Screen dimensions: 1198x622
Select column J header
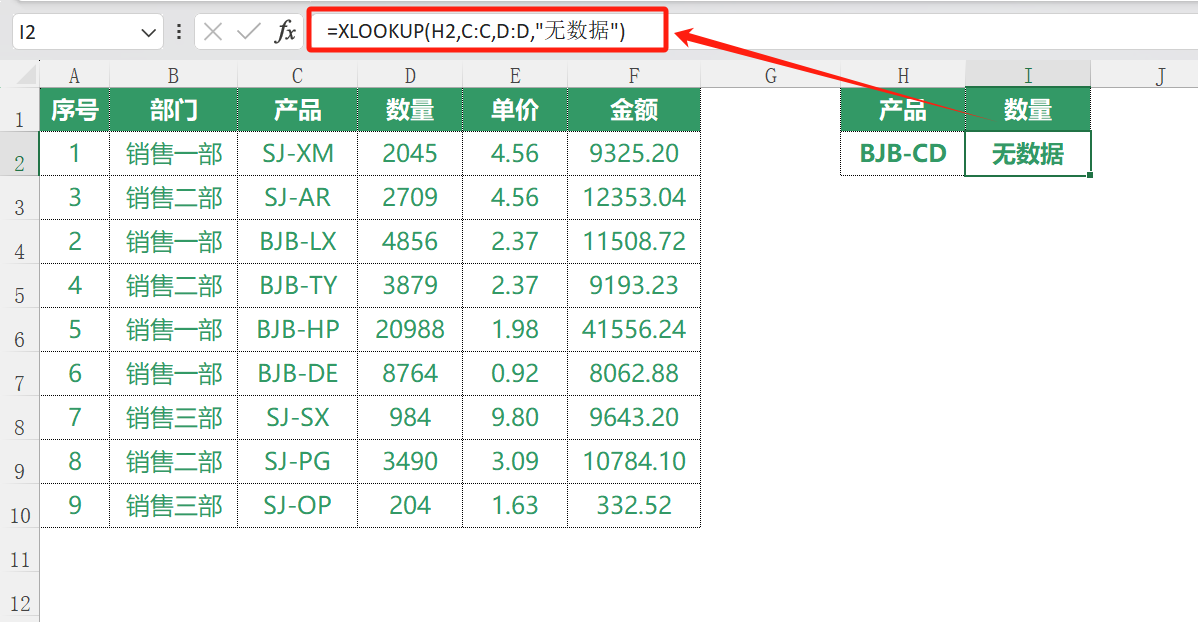[x=1161, y=76]
